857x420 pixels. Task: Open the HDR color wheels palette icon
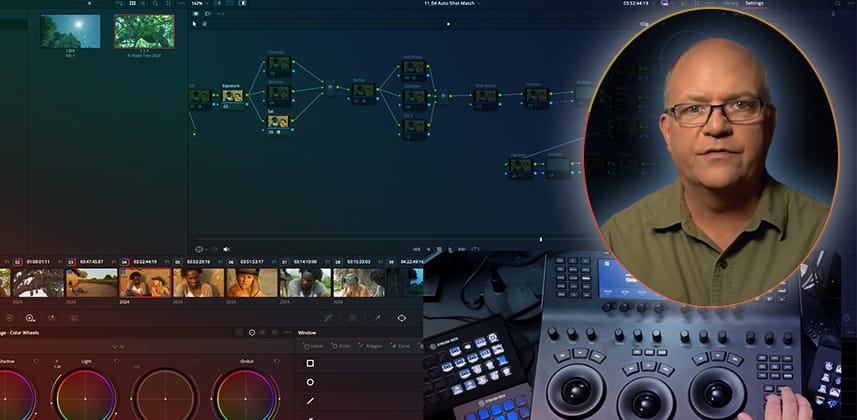point(30,318)
